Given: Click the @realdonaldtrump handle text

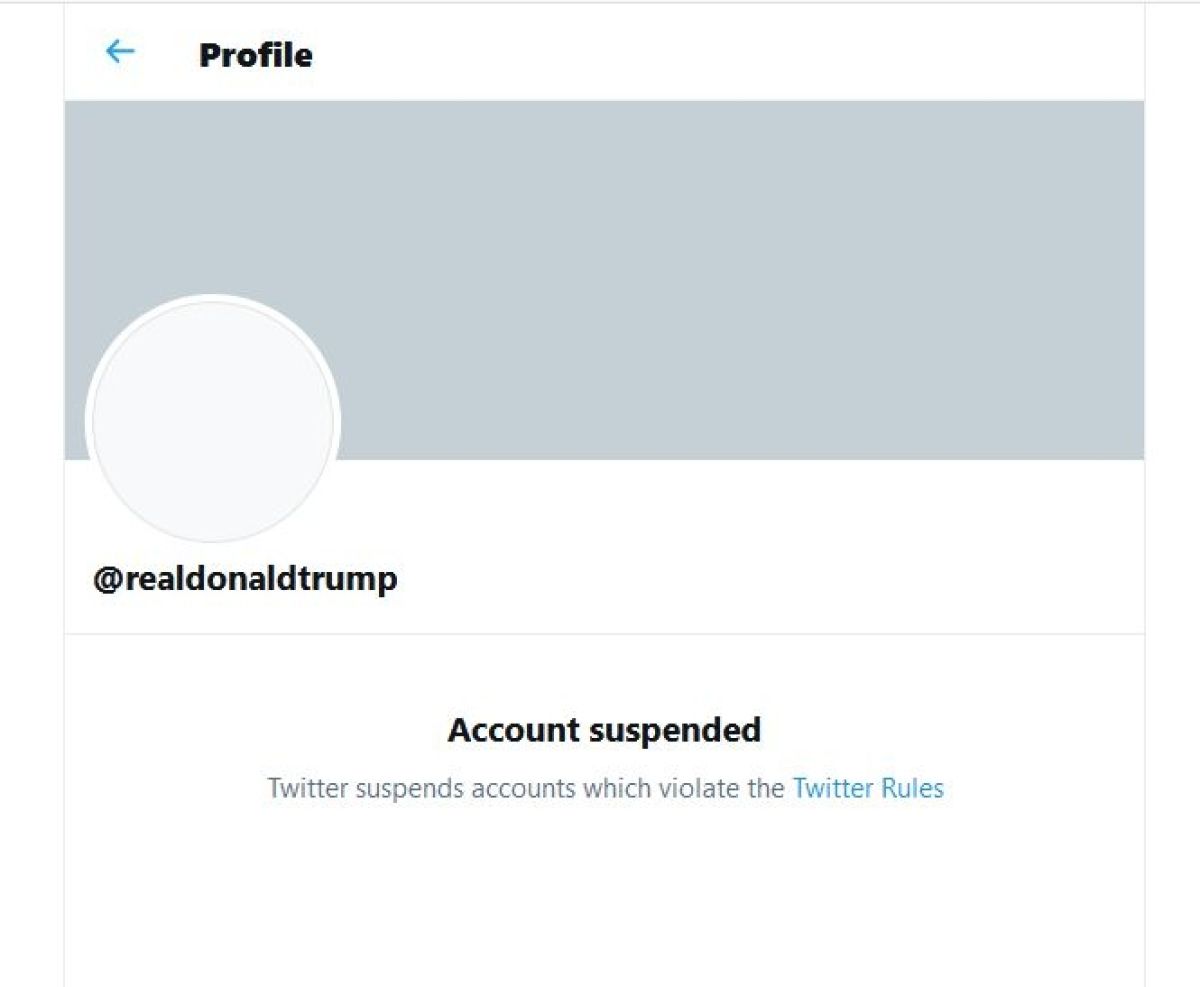Looking at the screenshot, I should pos(245,578).
